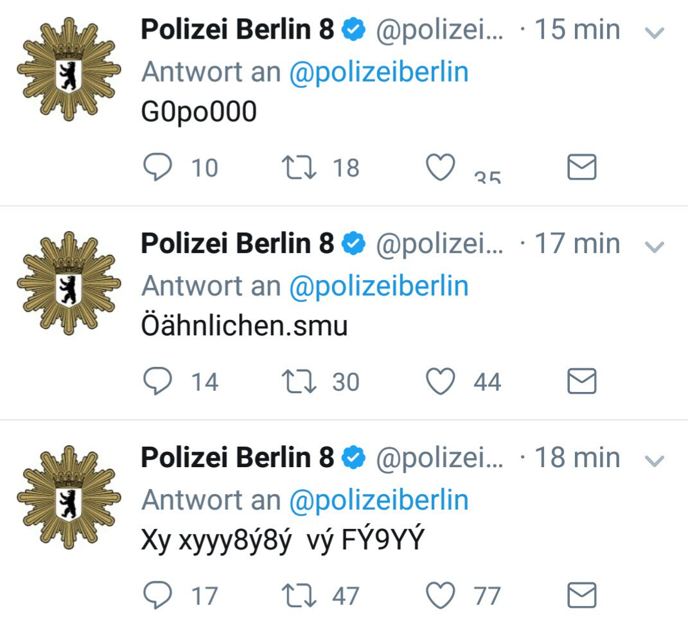
Task: Open options chevron on 17 min tweet
Action: coord(654,247)
